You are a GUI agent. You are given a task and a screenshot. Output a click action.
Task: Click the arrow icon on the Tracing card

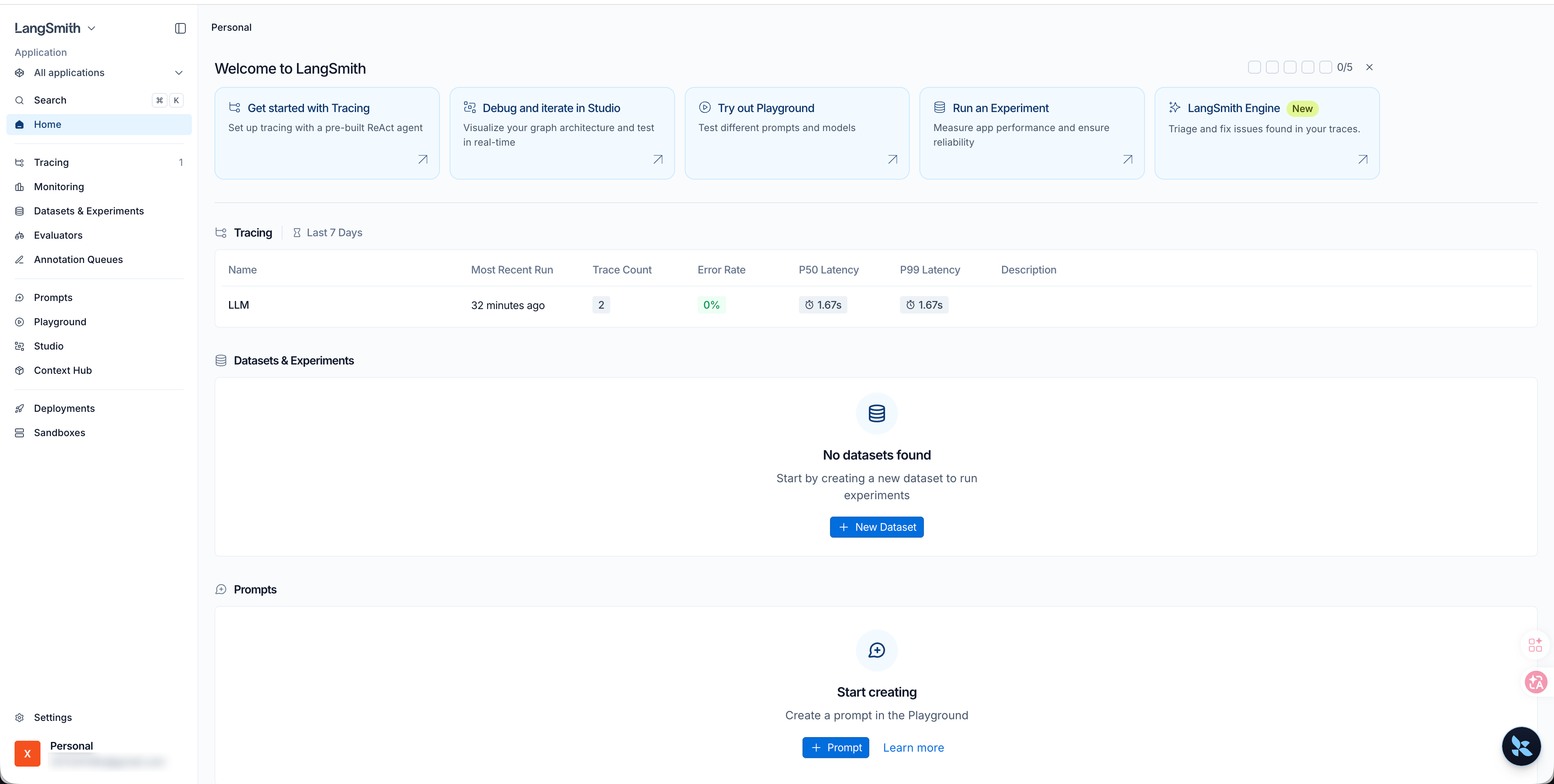(x=423, y=159)
